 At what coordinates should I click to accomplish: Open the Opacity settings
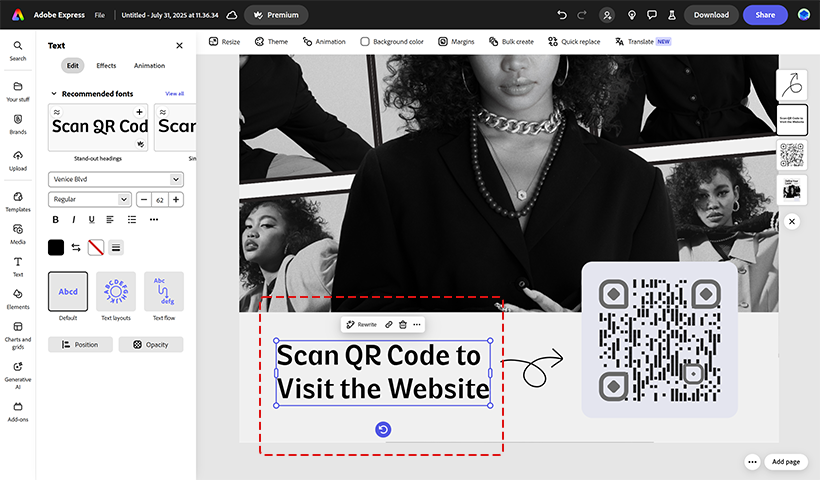(x=151, y=345)
